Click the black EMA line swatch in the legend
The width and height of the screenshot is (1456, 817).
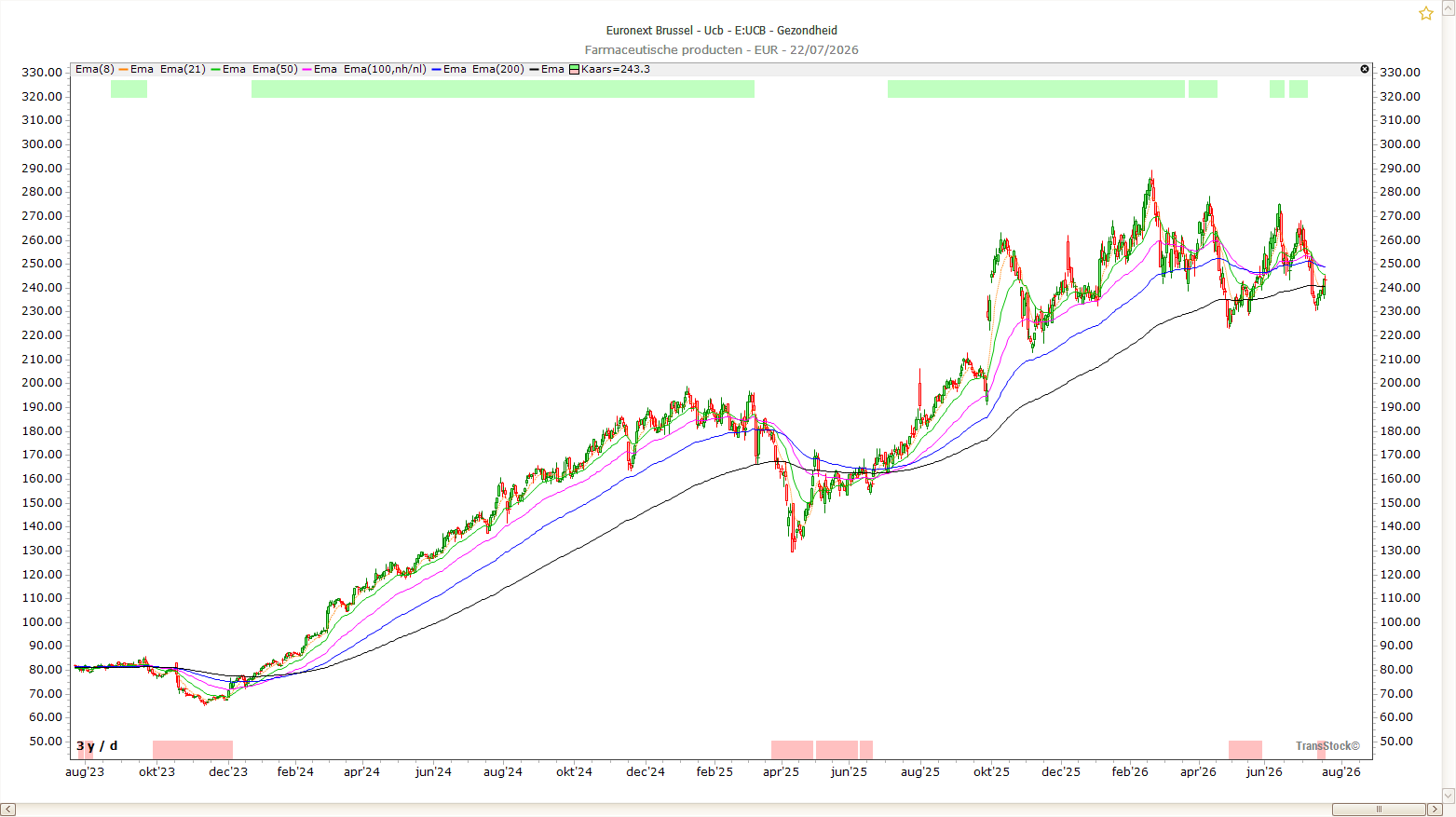534,69
